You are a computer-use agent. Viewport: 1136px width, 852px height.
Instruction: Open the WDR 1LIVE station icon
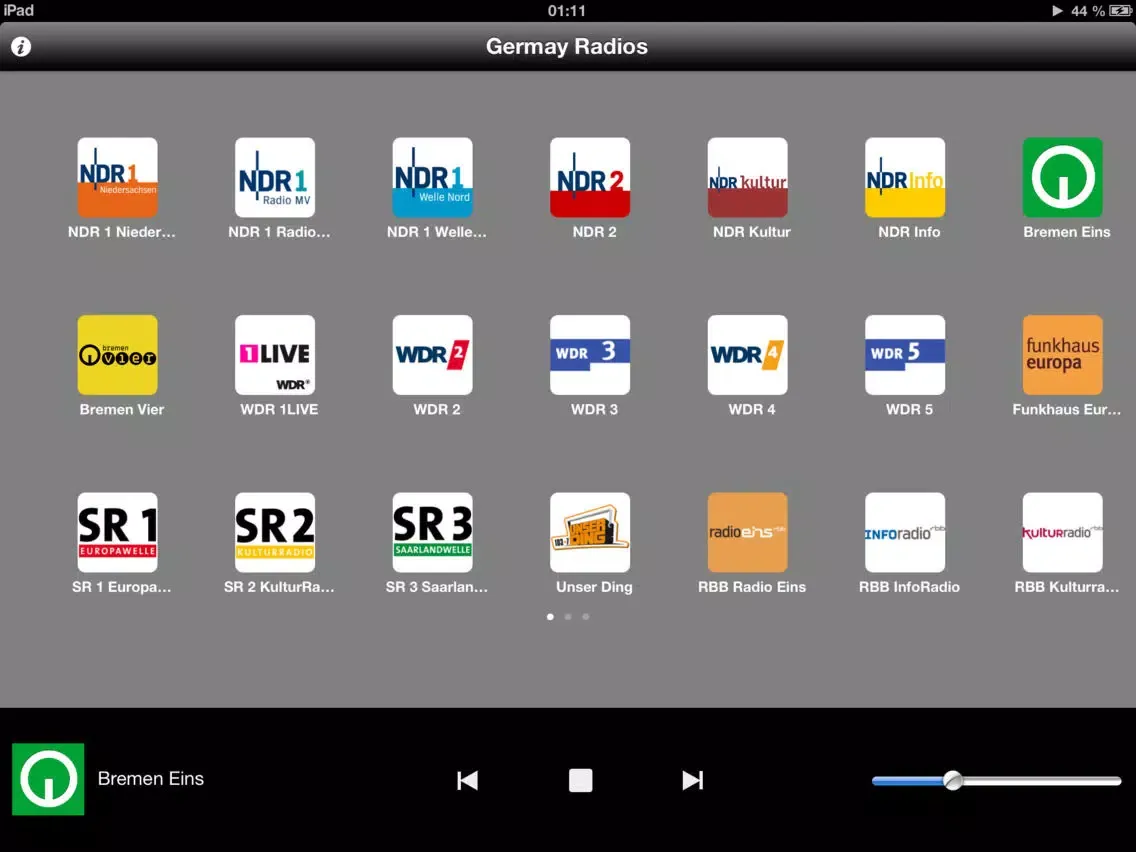coord(275,355)
